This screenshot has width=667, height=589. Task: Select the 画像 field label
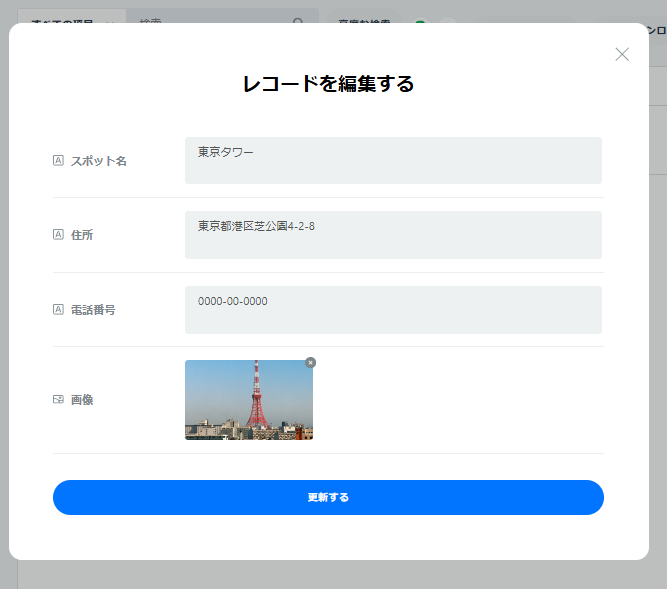pos(82,400)
